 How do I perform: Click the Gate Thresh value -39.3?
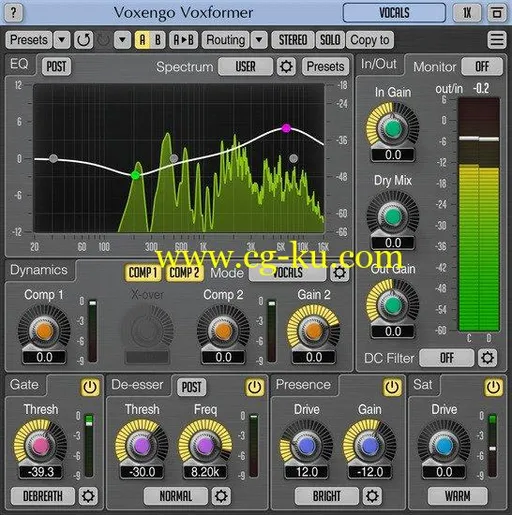(x=40, y=472)
